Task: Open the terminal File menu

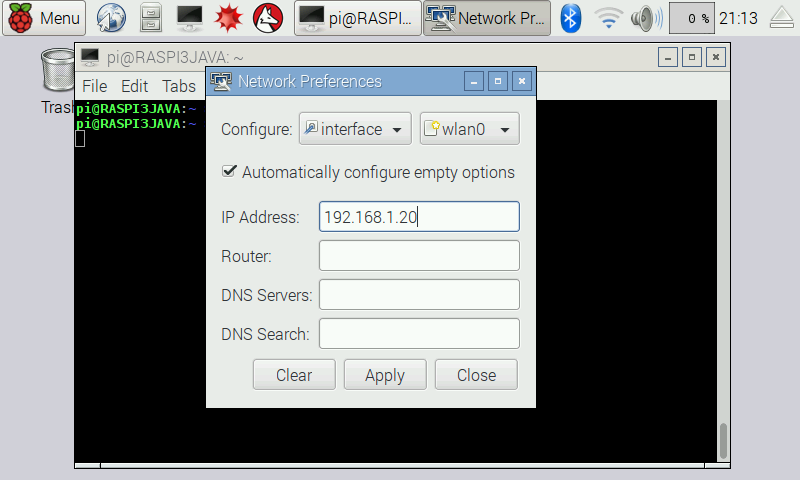Action: [x=94, y=86]
